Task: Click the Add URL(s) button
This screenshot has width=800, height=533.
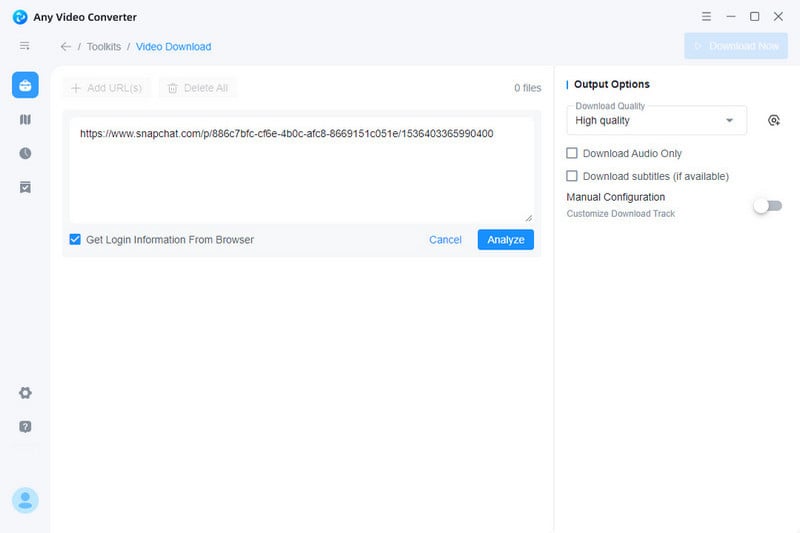Action: pos(107,88)
